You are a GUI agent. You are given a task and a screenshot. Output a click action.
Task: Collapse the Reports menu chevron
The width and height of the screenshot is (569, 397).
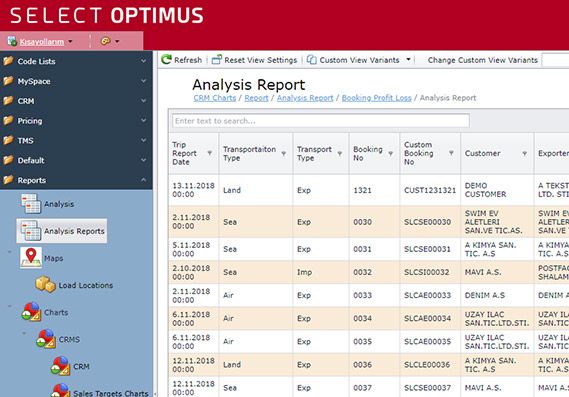point(144,180)
